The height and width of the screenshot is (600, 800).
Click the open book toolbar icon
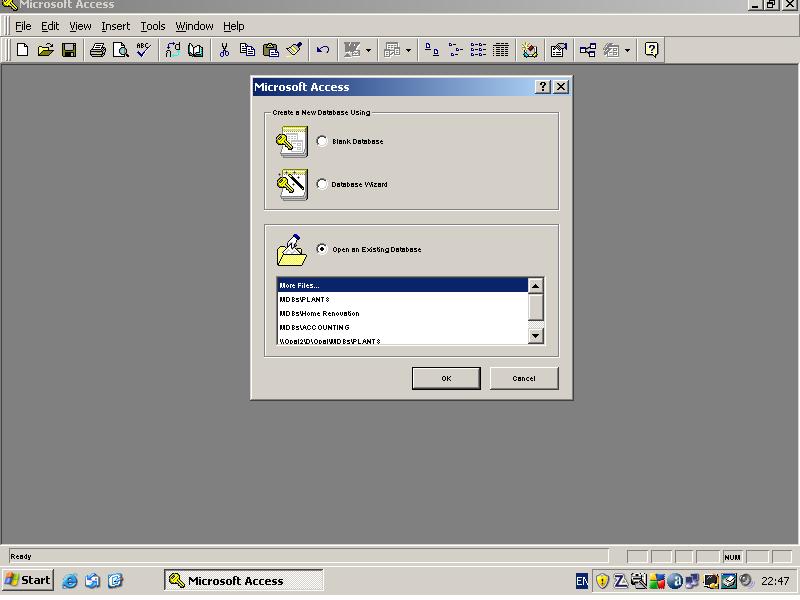(195, 50)
